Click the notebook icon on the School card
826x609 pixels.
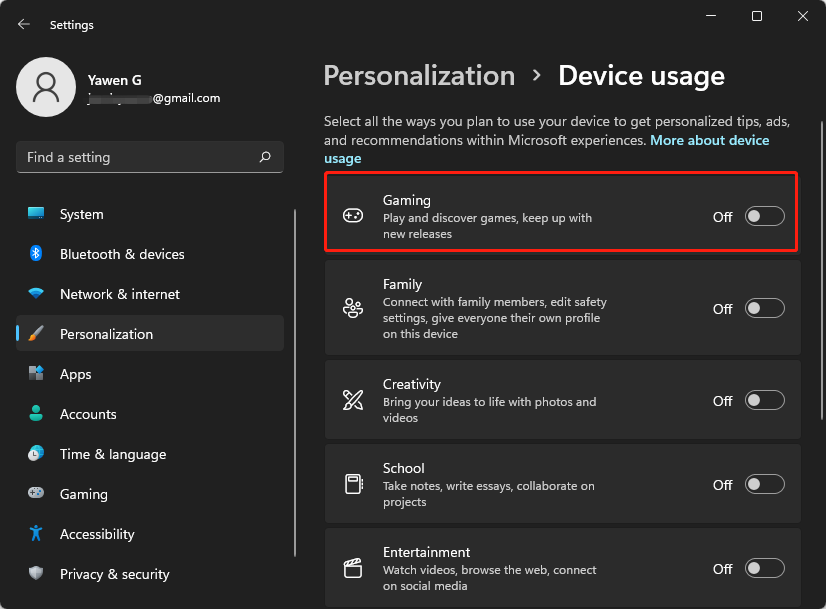pyautogui.click(x=353, y=484)
